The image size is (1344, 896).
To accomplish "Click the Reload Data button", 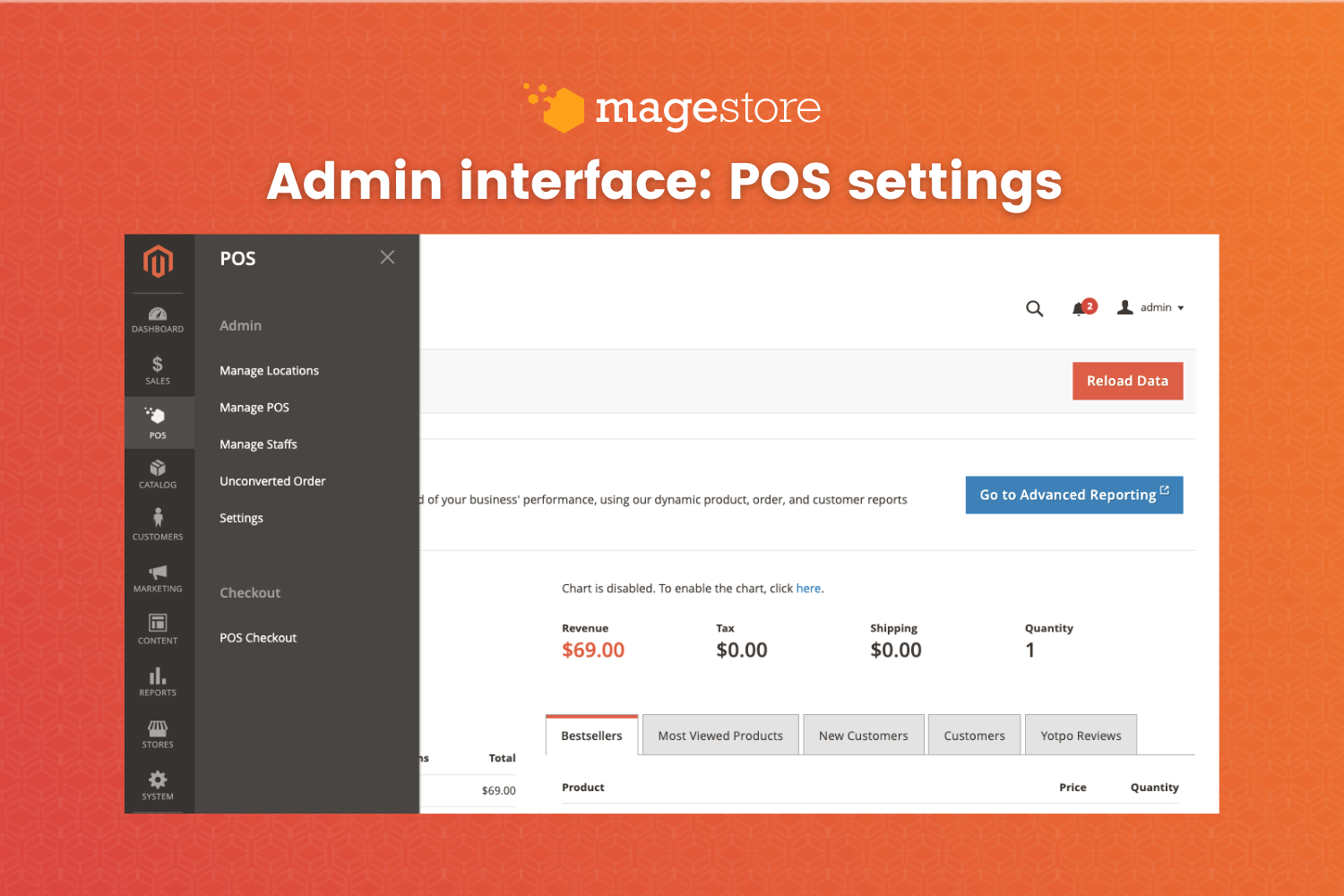I will click(x=1127, y=381).
